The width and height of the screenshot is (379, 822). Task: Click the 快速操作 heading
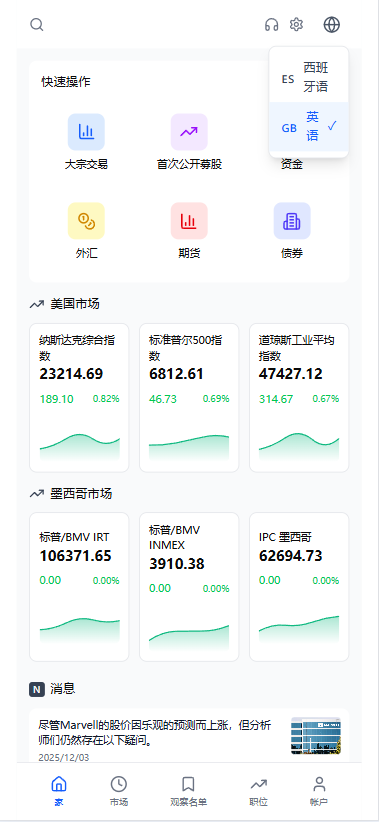66,82
